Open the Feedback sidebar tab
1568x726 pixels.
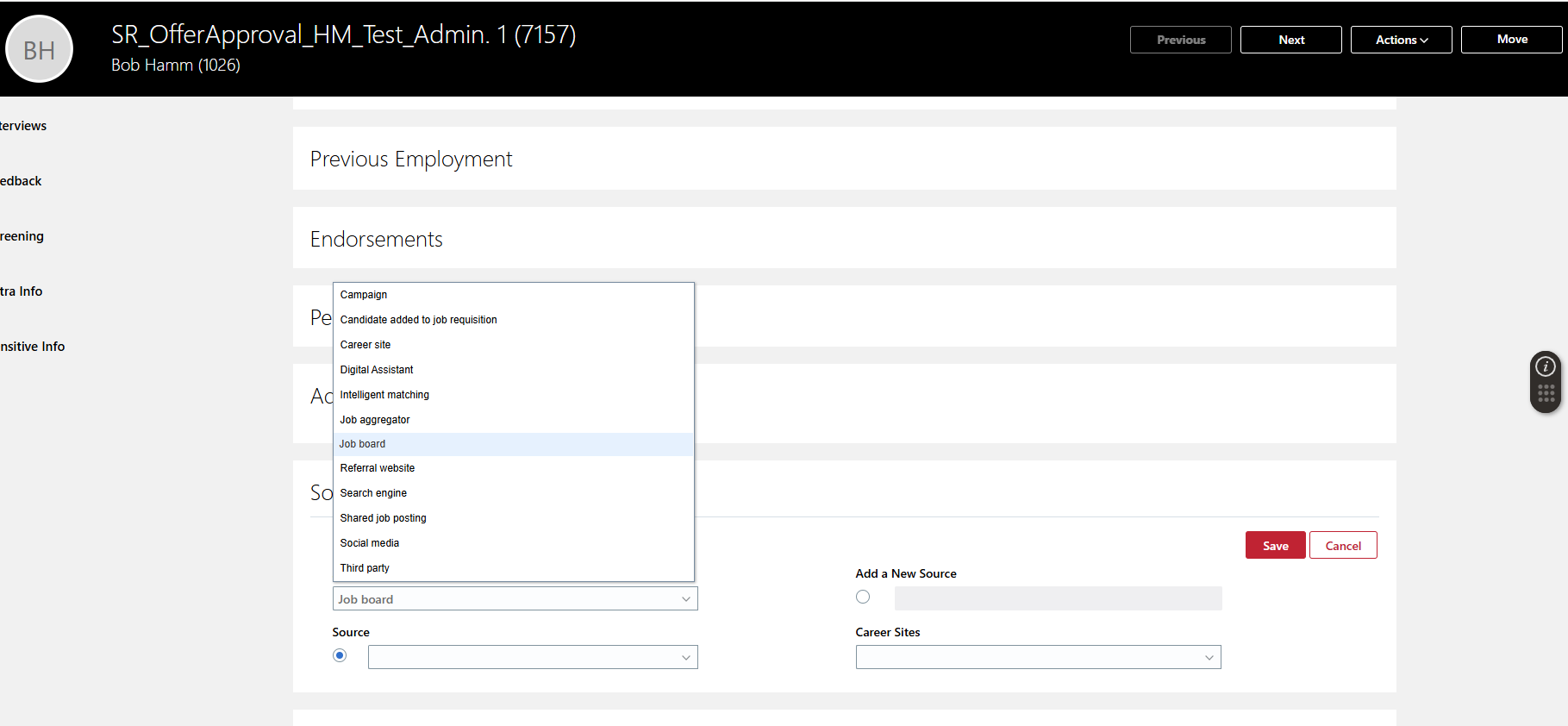[x=21, y=181]
